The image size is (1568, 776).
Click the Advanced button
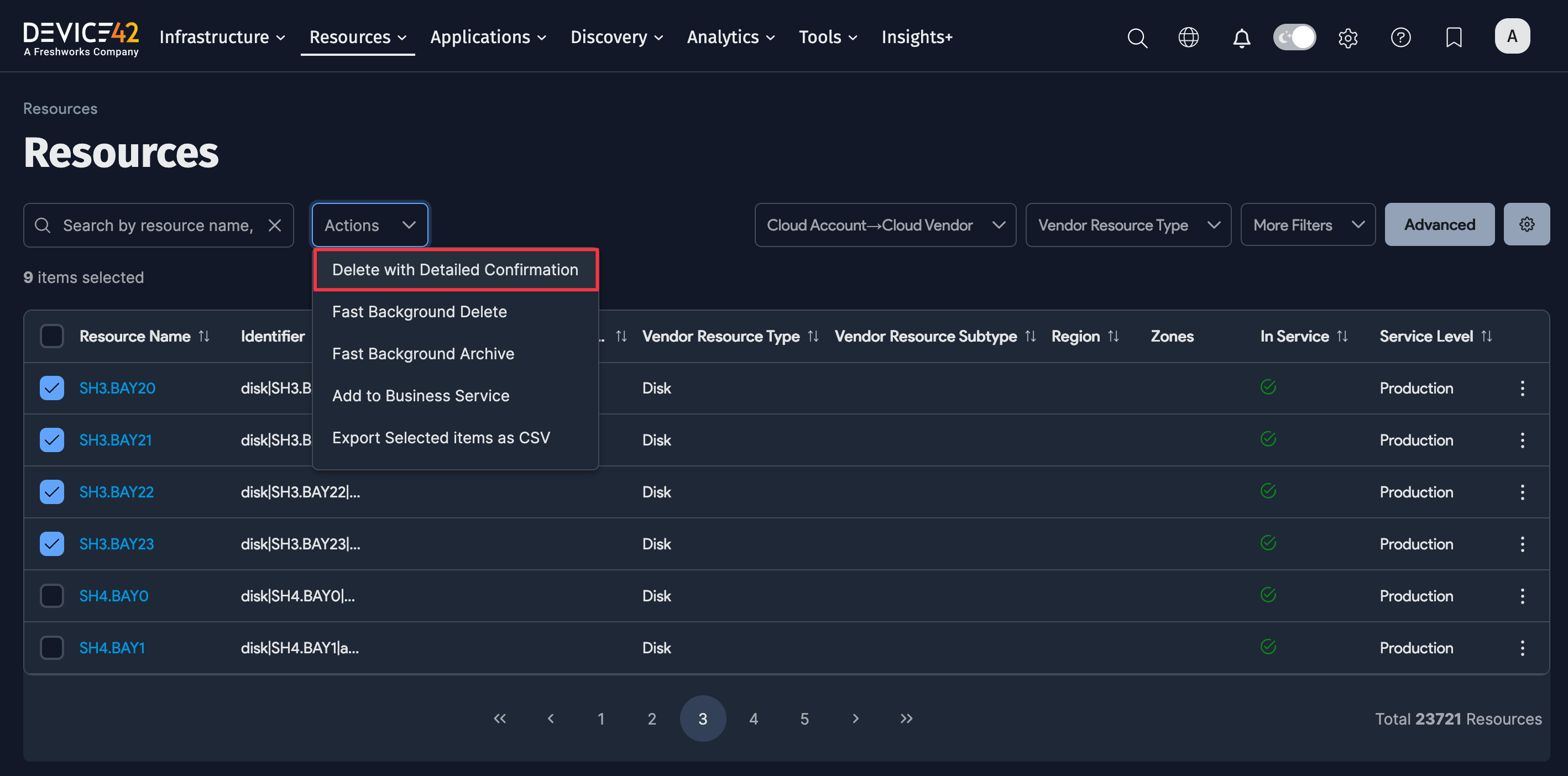click(1439, 224)
